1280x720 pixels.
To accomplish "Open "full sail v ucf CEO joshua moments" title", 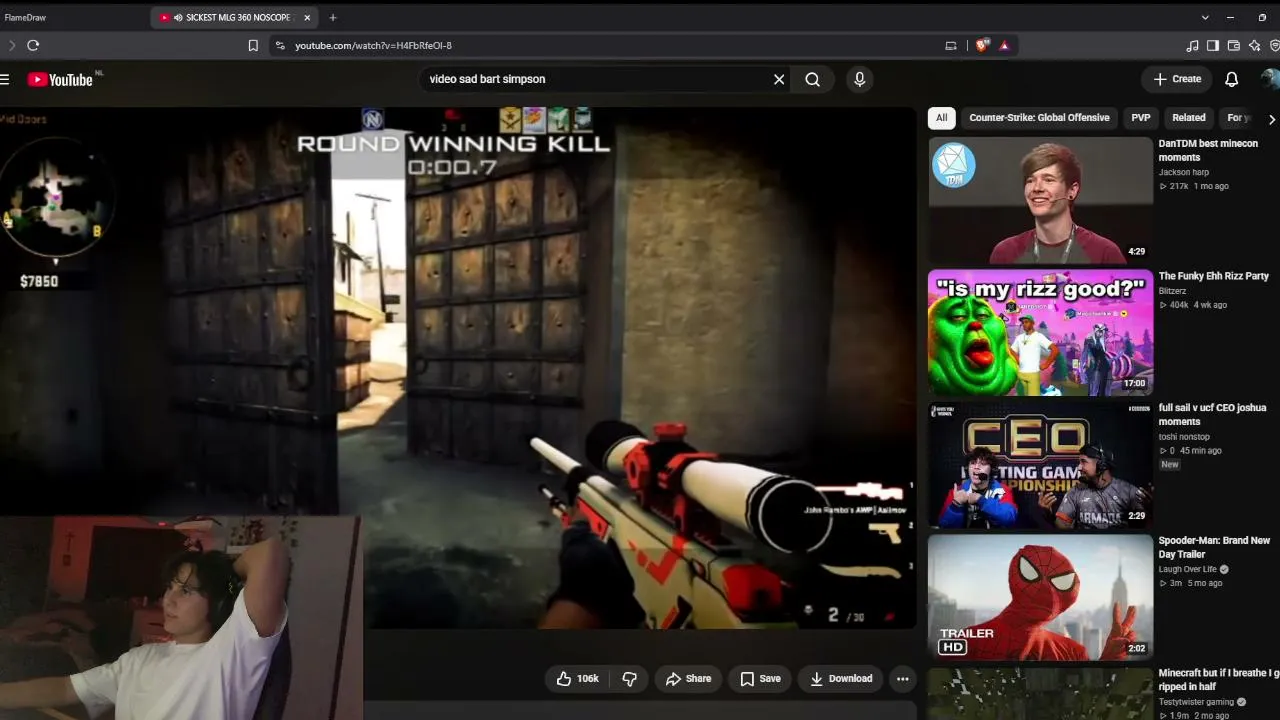I will point(1212,415).
